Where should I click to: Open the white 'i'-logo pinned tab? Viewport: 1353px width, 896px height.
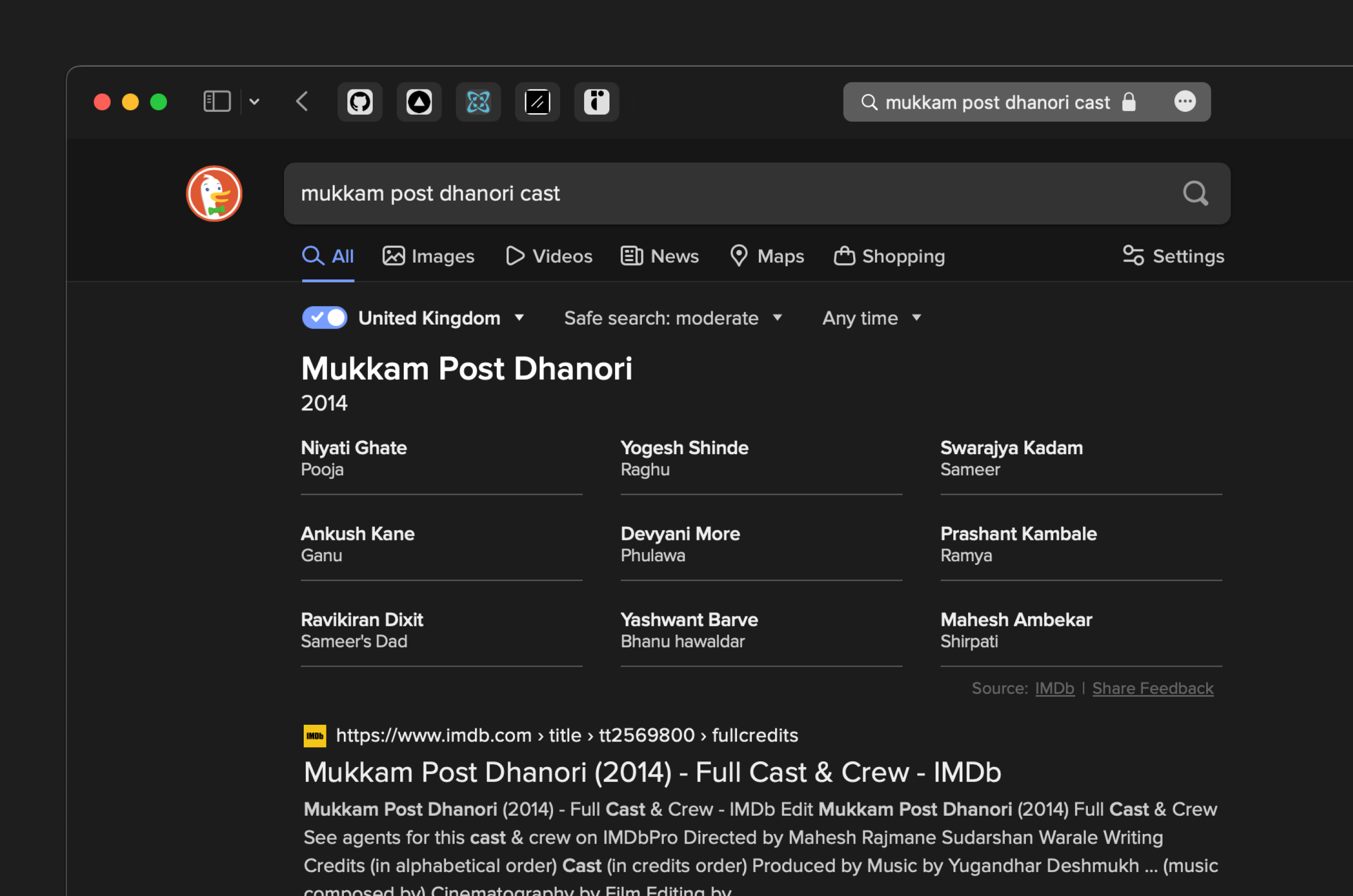596,102
